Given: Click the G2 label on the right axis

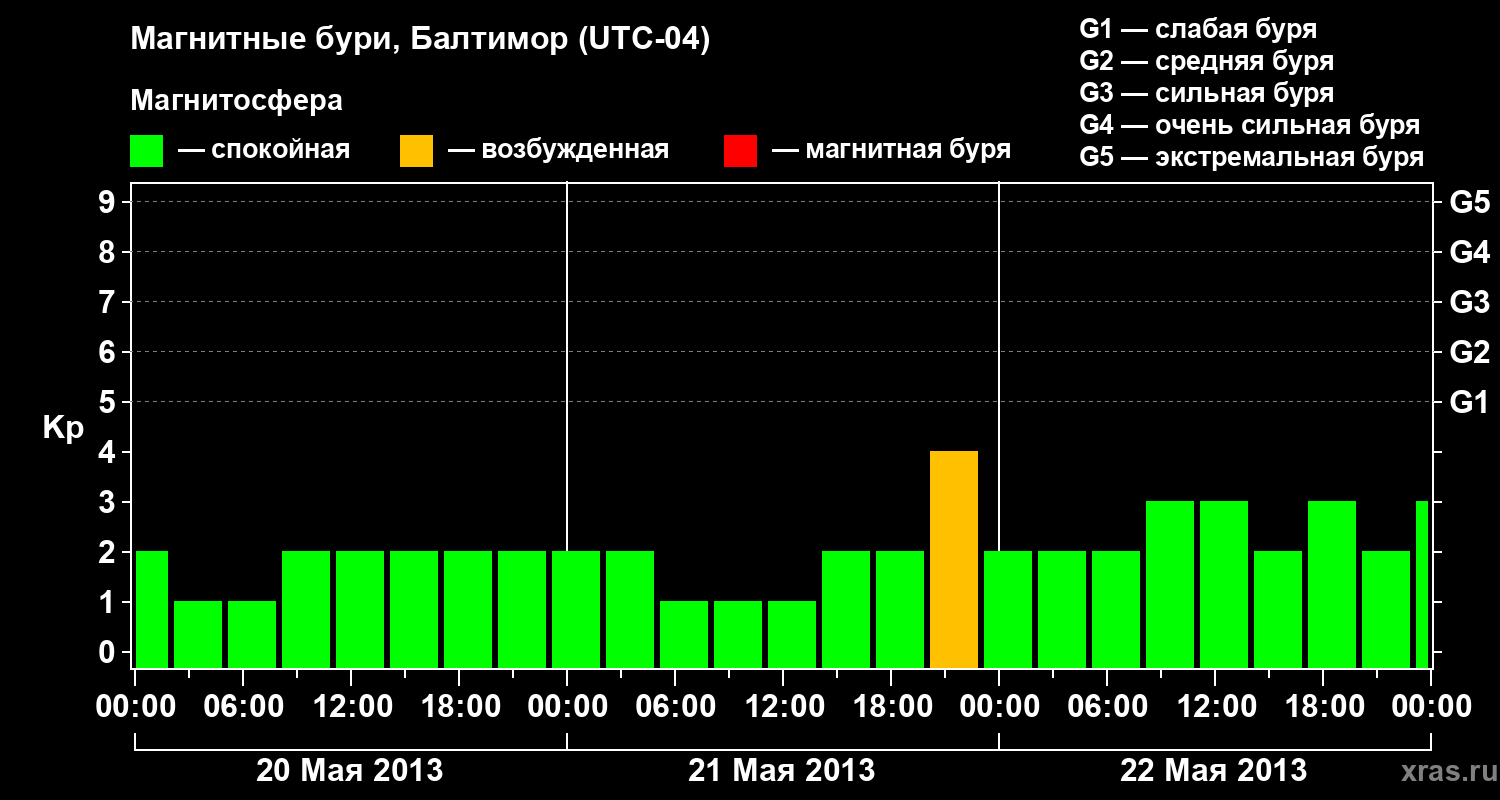Looking at the screenshot, I should (x=1469, y=352).
